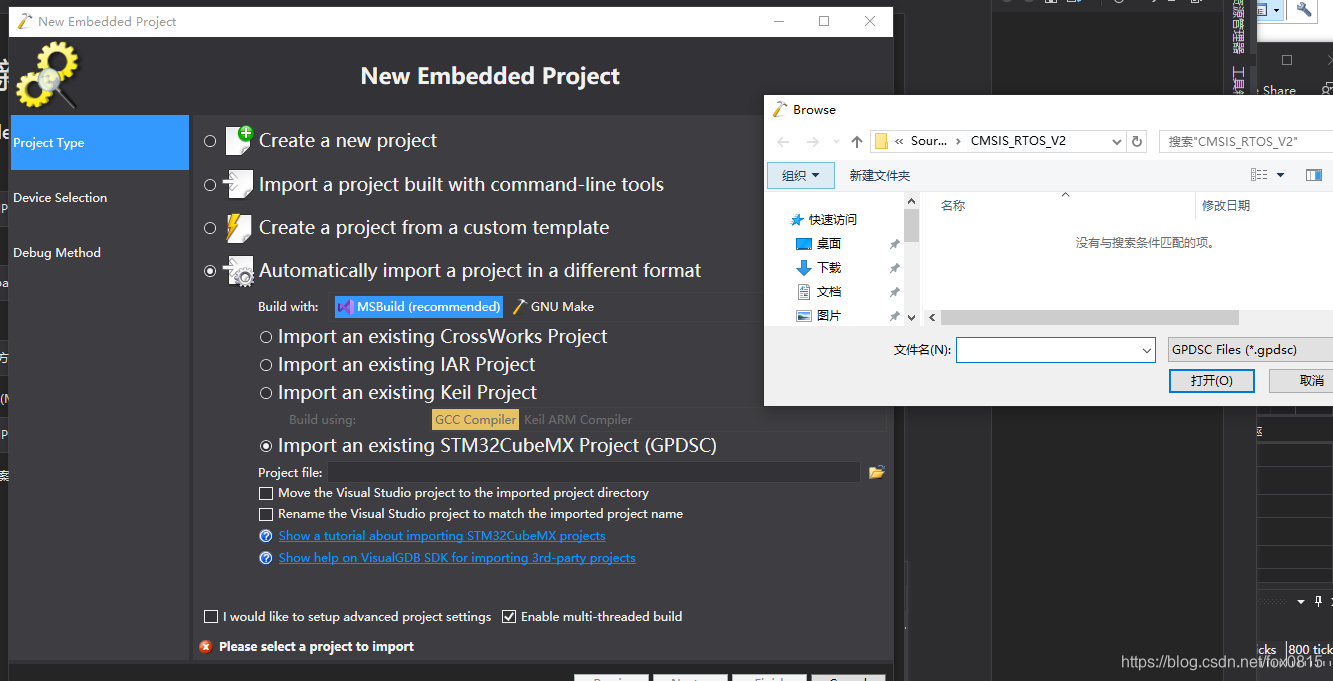Click the gears wizard logo in the header
This screenshot has height=681, width=1333.
47,75
